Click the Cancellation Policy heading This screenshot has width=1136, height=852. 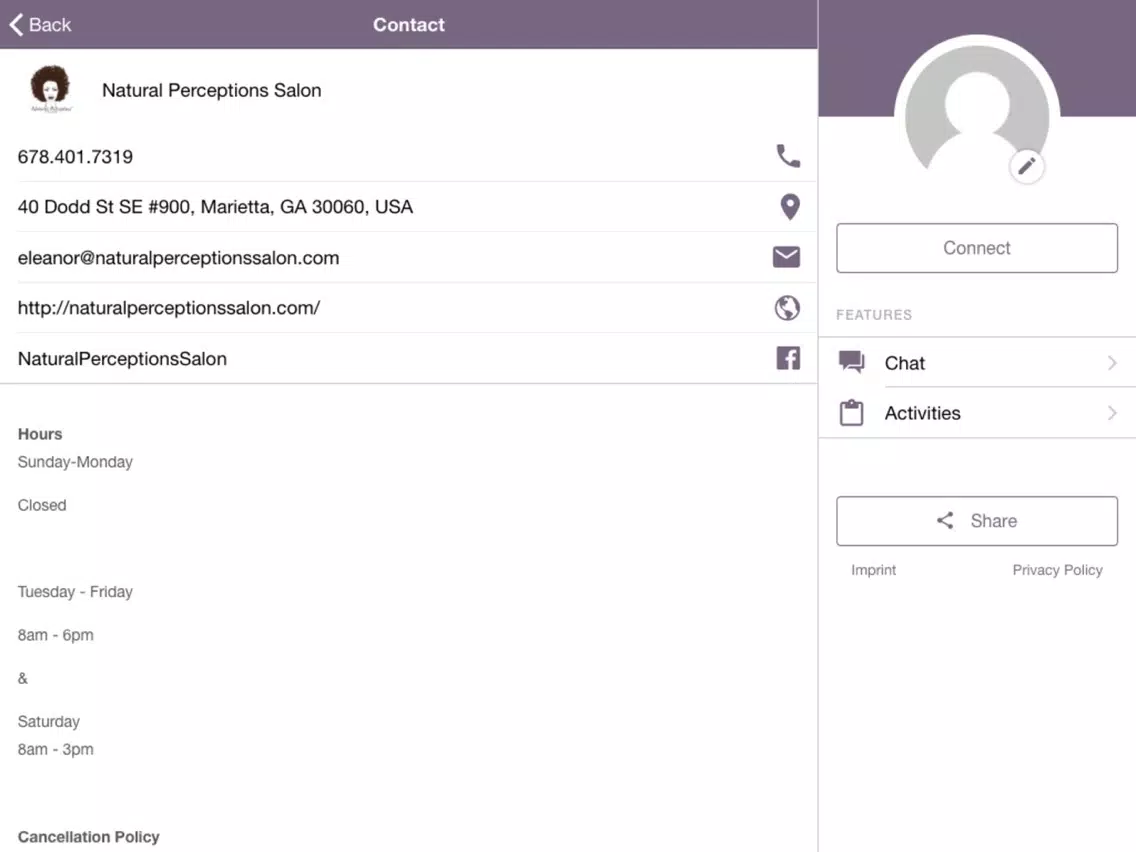point(88,837)
